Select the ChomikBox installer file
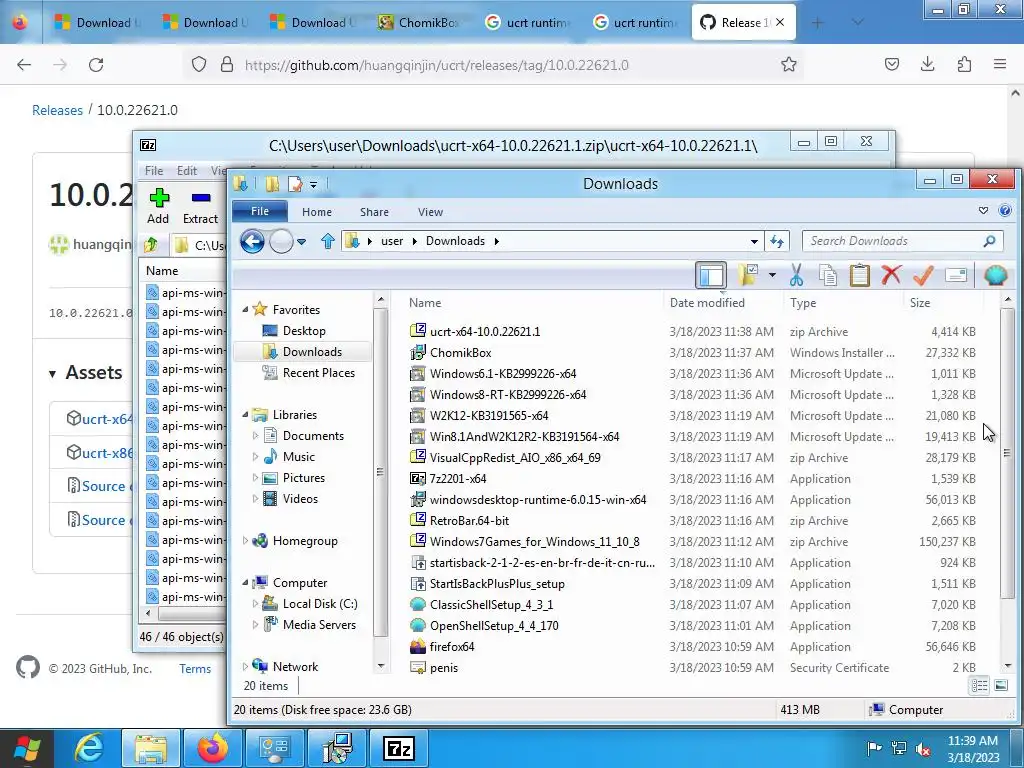Viewport: 1024px width, 768px height. (x=460, y=353)
